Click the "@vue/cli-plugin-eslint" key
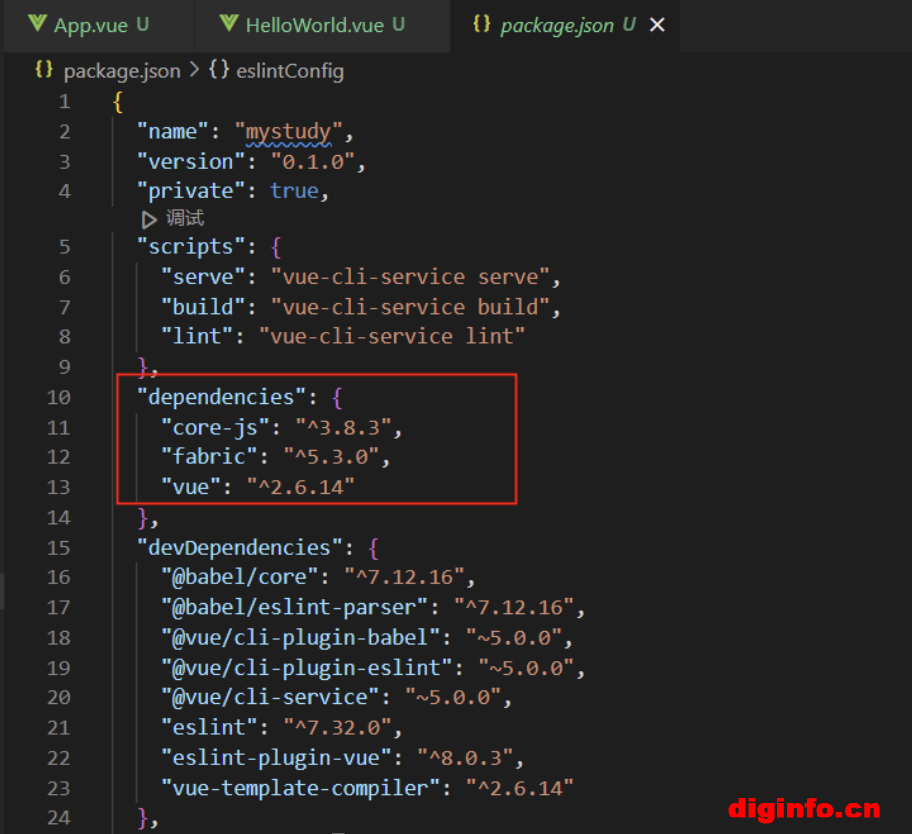Viewport: 912px width, 834px height. (x=307, y=668)
